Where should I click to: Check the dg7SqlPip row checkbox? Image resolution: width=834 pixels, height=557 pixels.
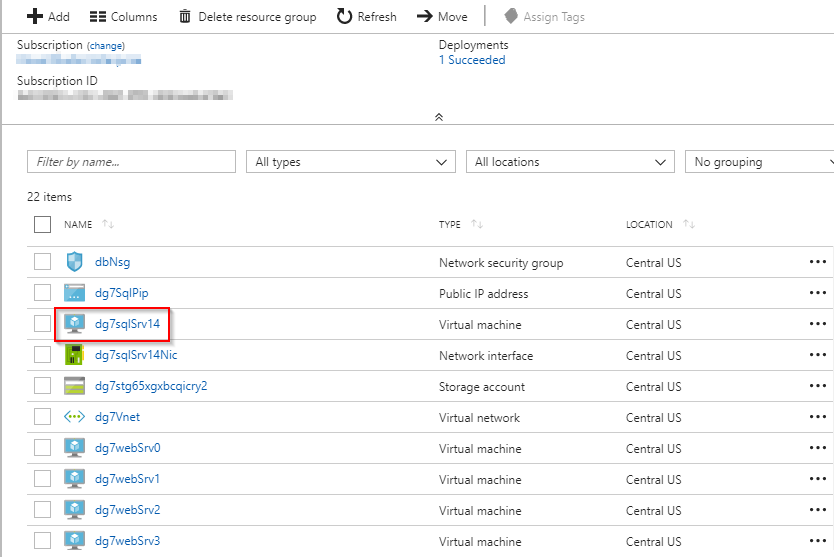43,293
